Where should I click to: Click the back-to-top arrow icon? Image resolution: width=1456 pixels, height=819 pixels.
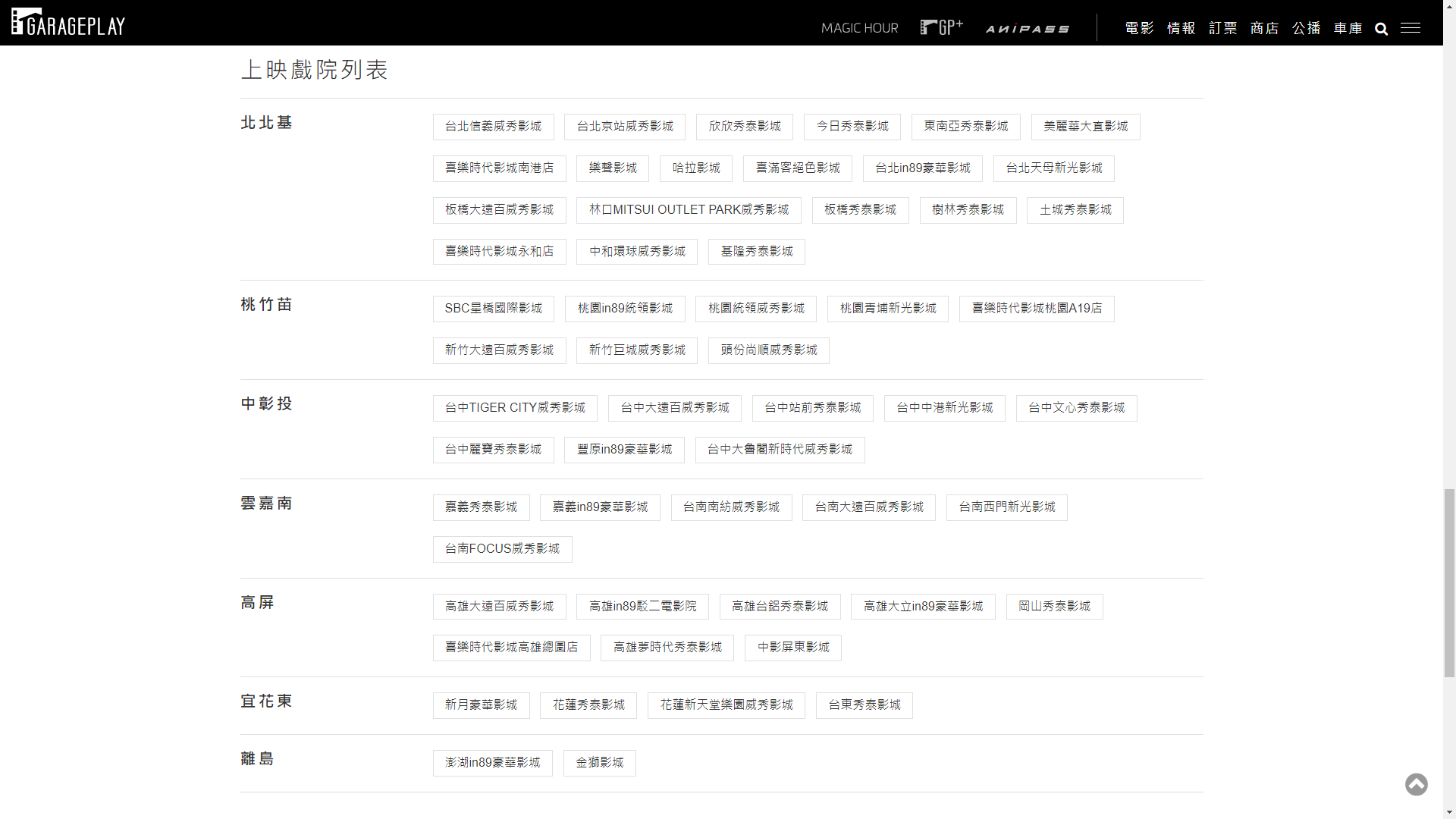(x=1417, y=784)
